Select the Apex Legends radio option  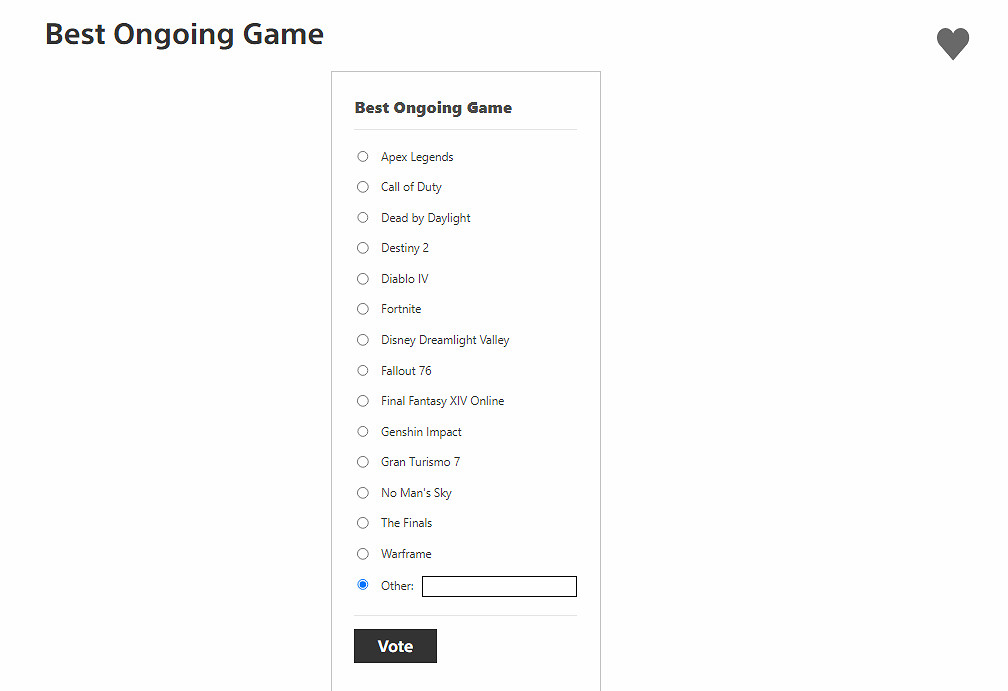[363, 156]
